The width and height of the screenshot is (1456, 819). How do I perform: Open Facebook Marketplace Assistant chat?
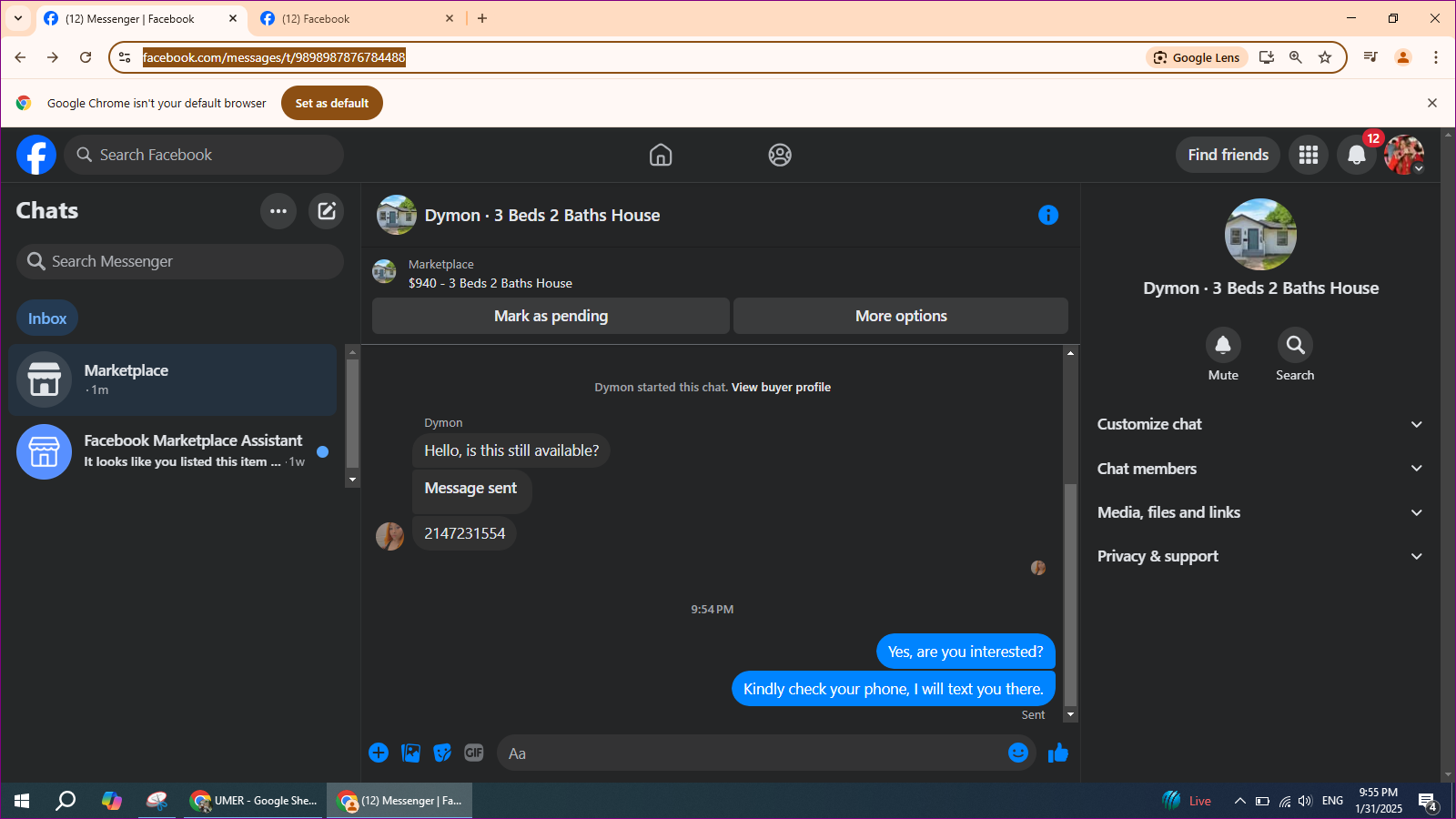click(173, 451)
